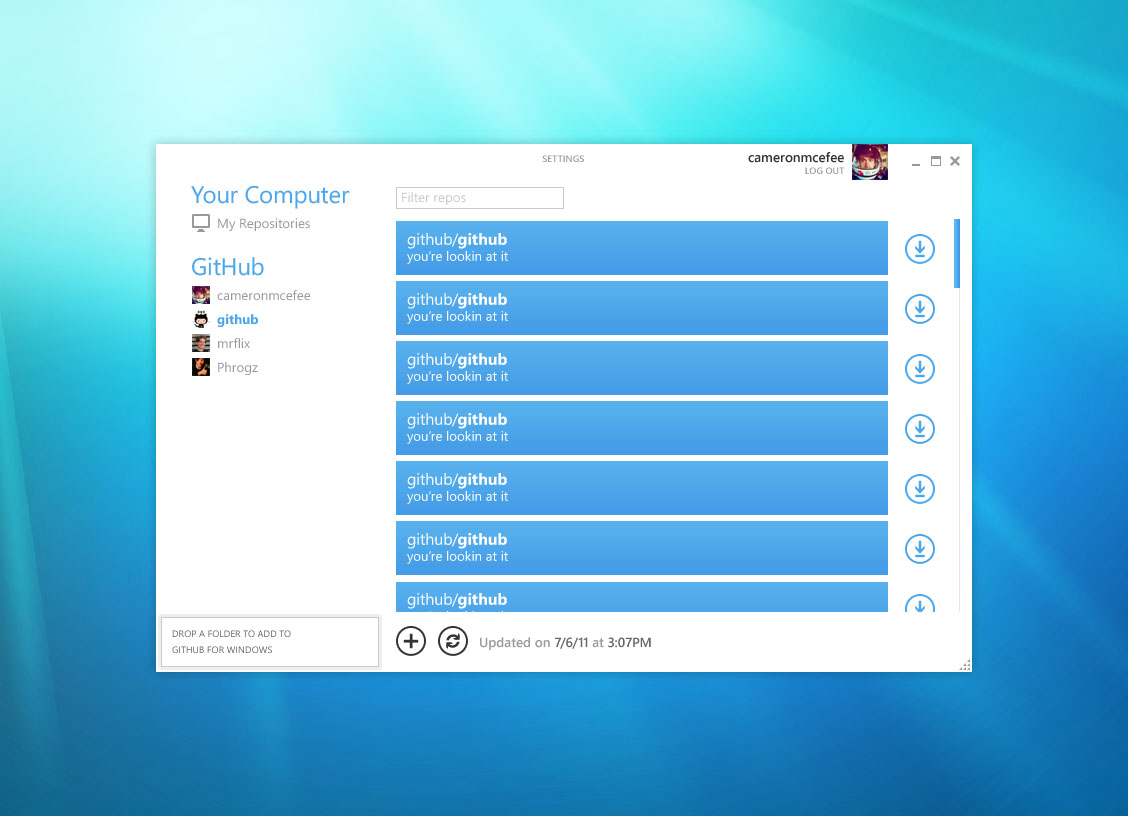The height and width of the screenshot is (816, 1128).
Task: Click the refresh repositories icon
Action: pyautogui.click(x=453, y=641)
